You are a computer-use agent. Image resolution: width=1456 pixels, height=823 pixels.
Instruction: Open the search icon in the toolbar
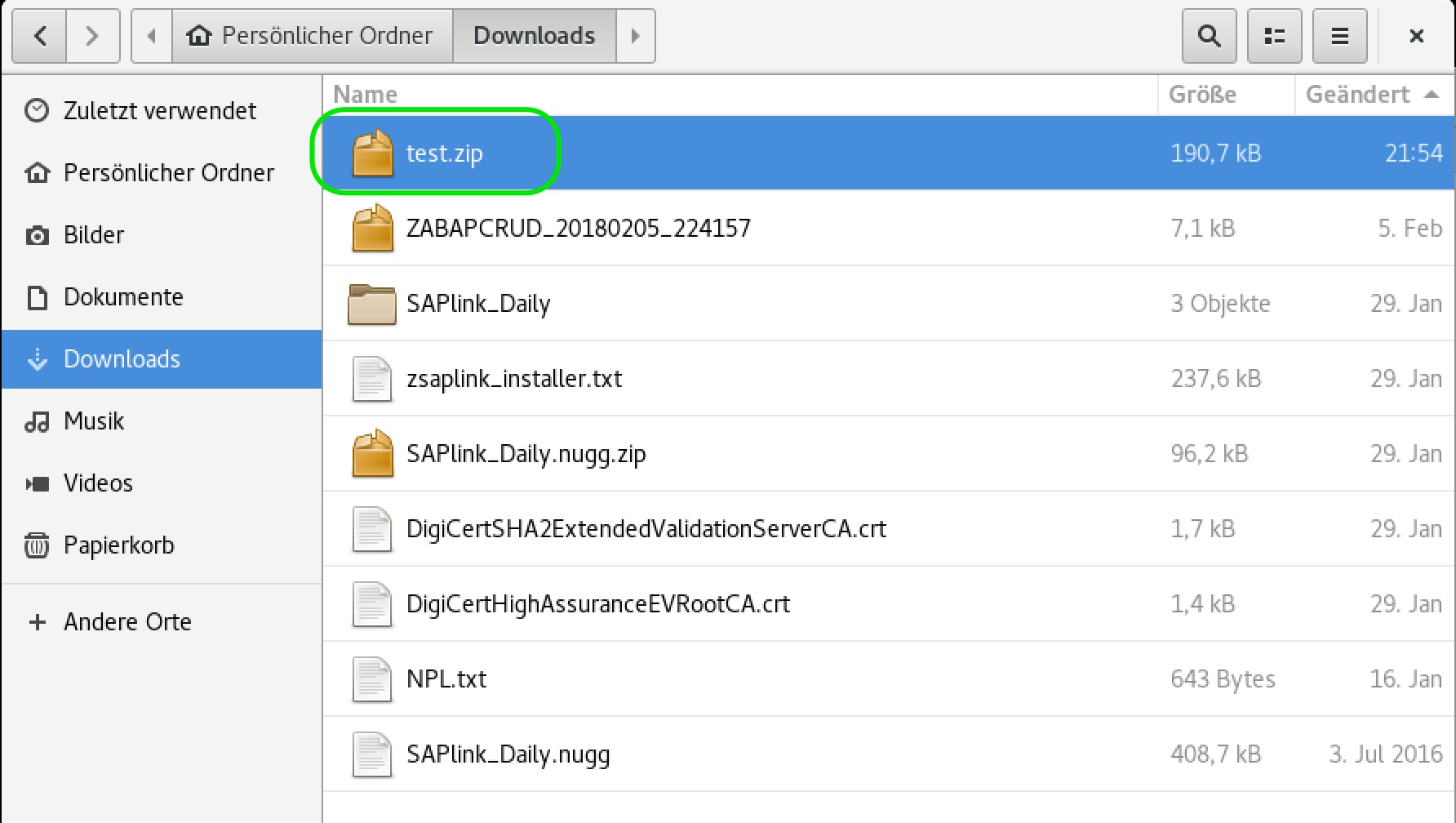pyautogui.click(x=1209, y=36)
